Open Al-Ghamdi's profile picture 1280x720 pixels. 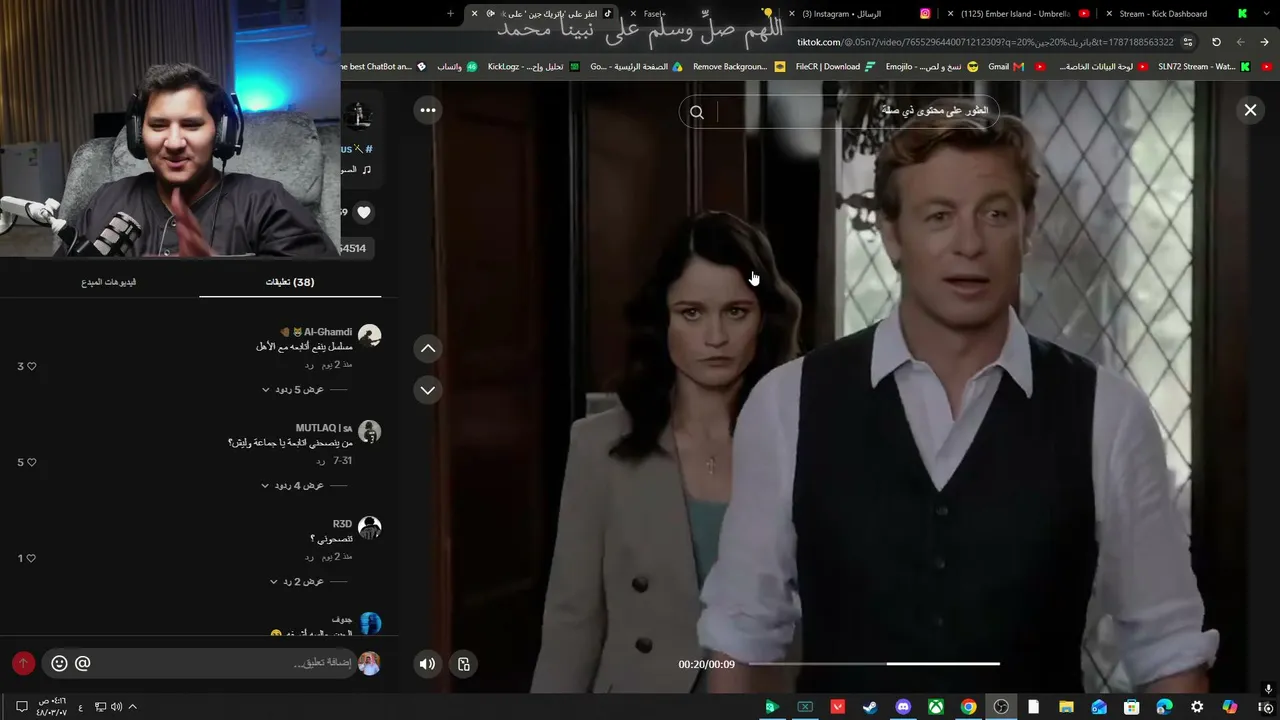pos(369,336)
